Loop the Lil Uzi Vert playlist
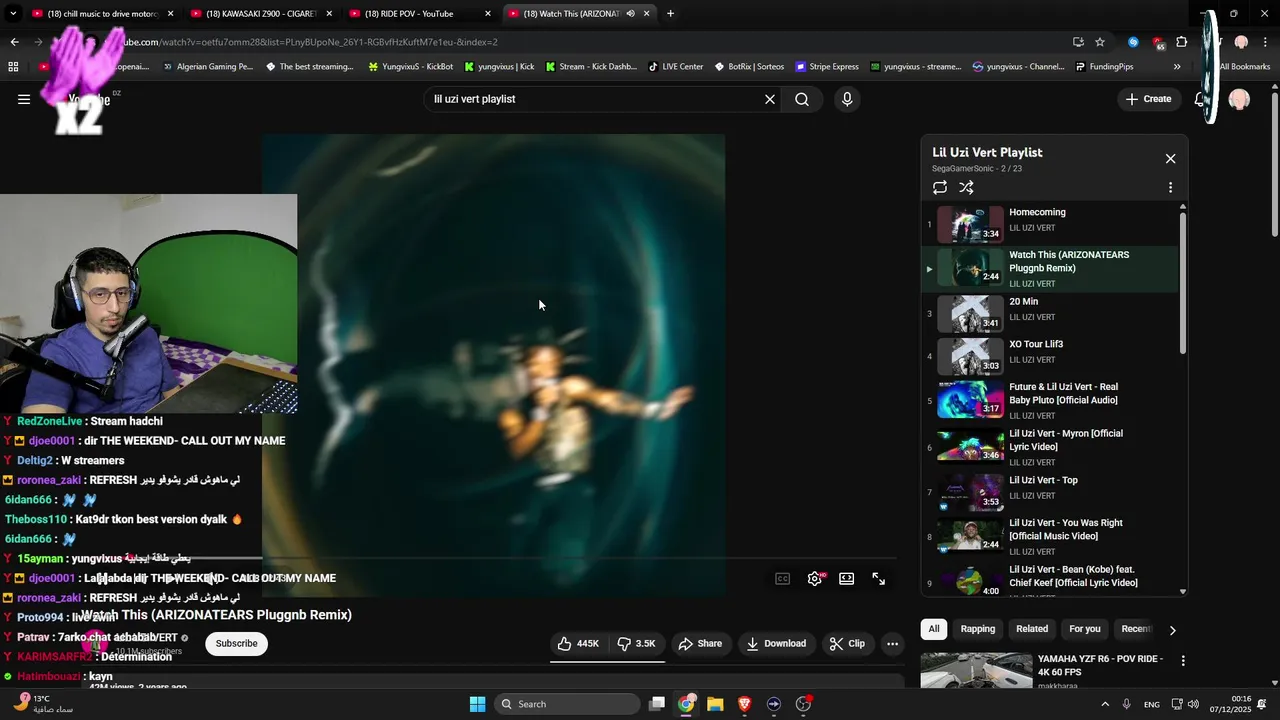The width and height of the screenshot is (1280, 720). click(940, 187)
